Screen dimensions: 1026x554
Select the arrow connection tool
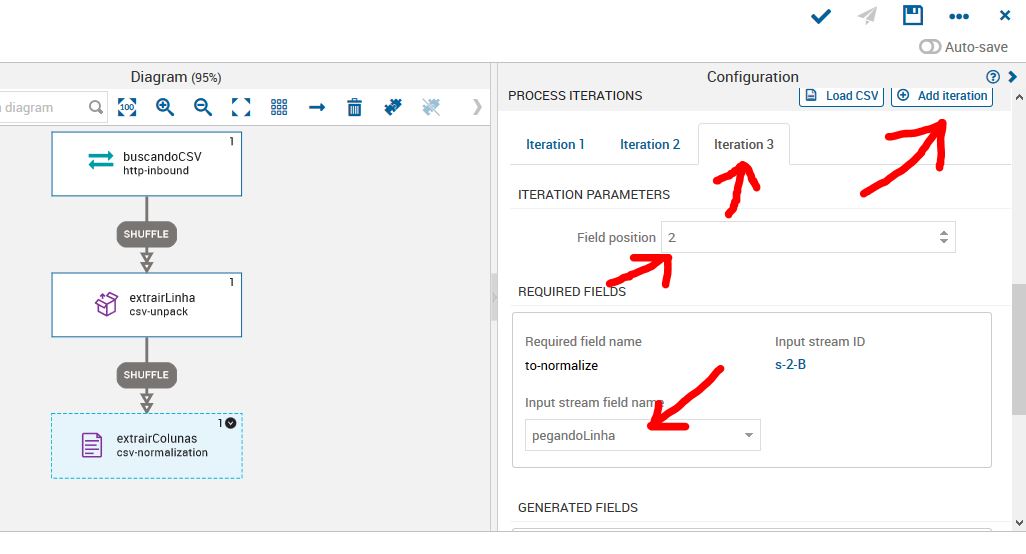317,107
